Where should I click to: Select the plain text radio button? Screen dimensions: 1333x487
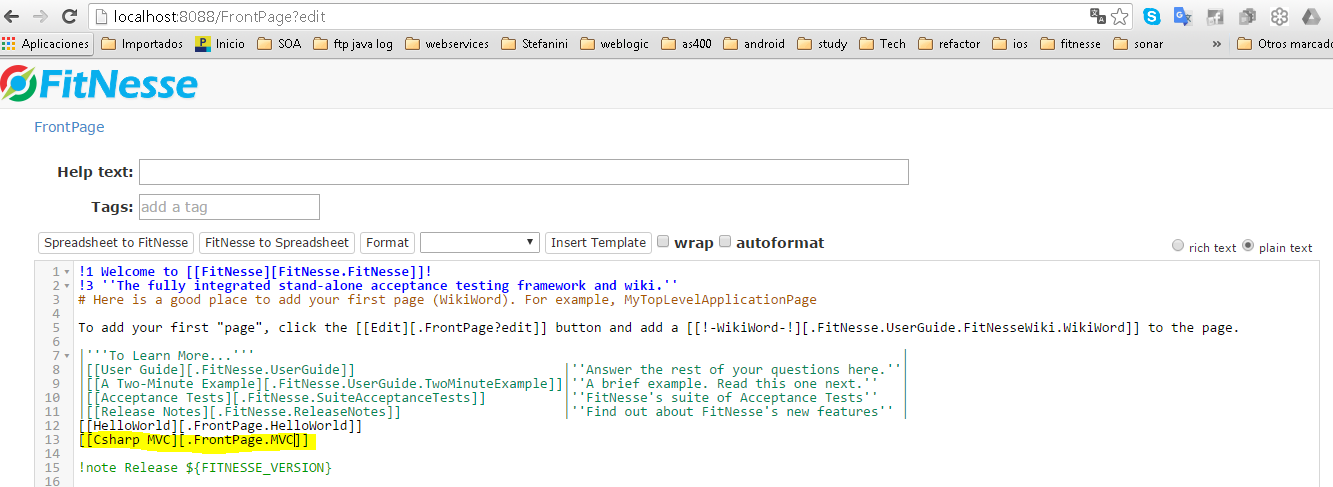[x=1247, y=246]
